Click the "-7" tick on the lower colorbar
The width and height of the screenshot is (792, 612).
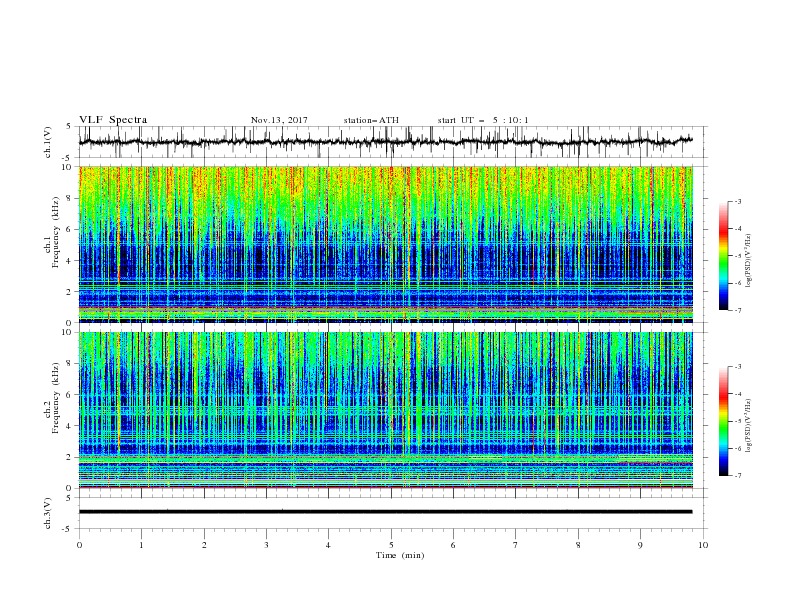(737, 476)
